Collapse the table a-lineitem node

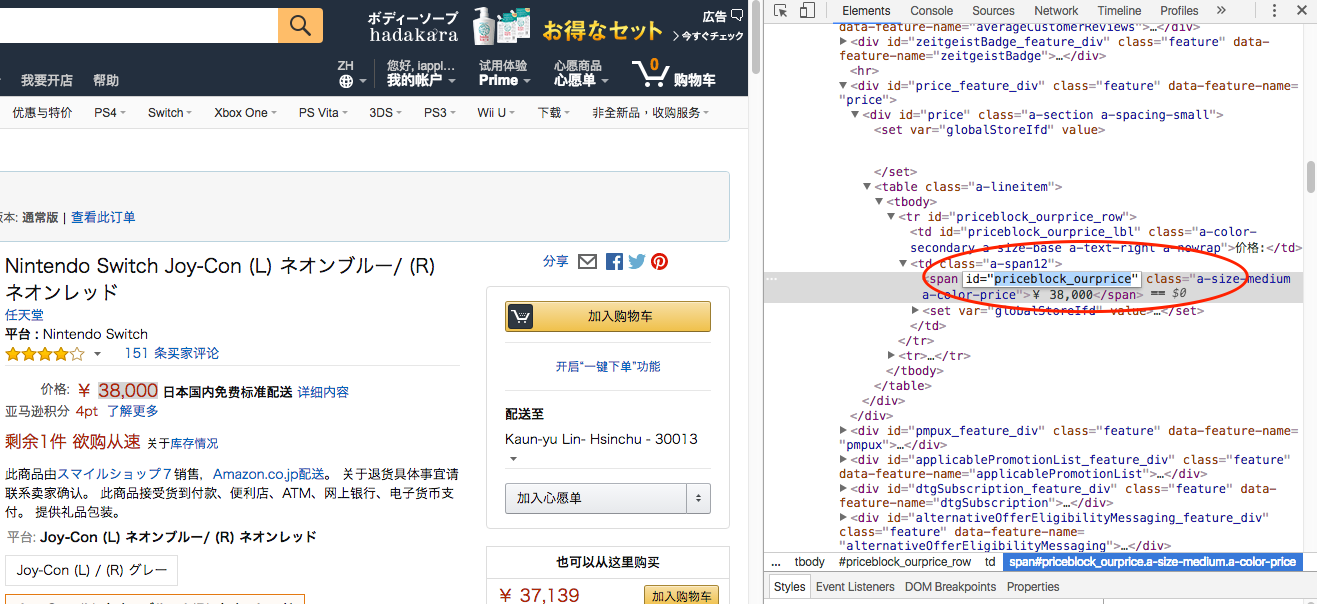(867, 187)
